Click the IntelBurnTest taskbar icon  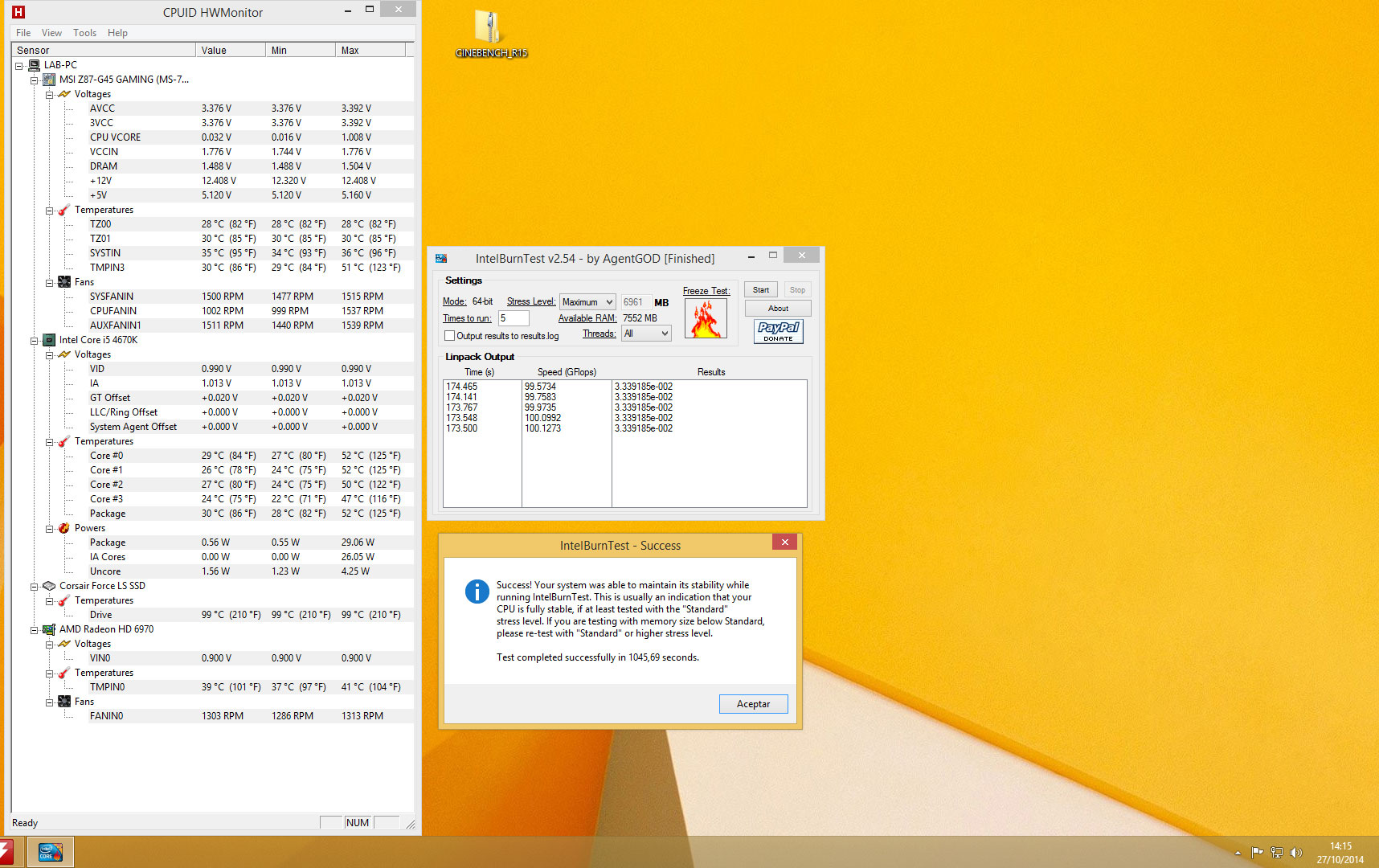(51, 852)
